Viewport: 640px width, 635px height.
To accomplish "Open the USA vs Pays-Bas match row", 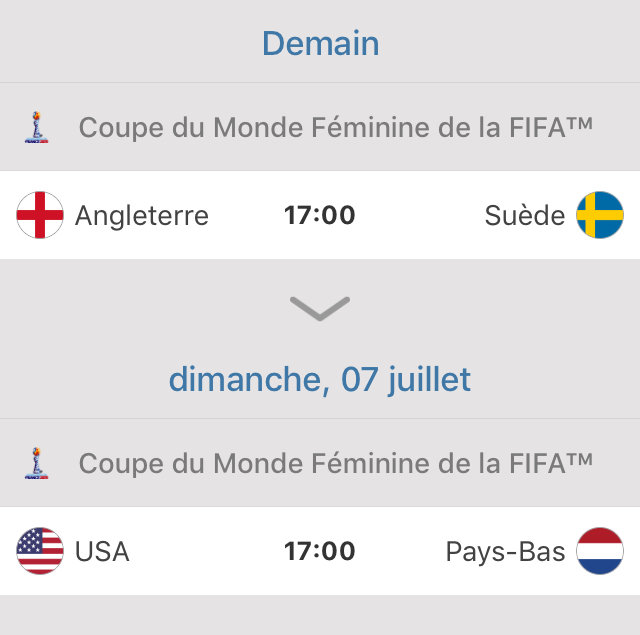I will tap(400, 551).
